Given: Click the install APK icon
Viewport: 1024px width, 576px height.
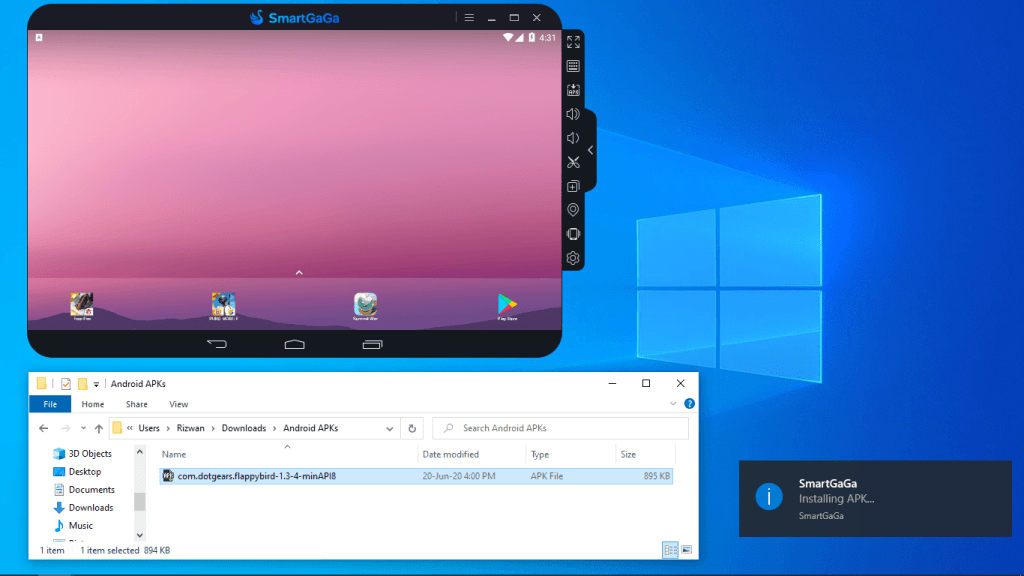Looking at the screenshot, I should pyautogui.click(x=573, y=90).
